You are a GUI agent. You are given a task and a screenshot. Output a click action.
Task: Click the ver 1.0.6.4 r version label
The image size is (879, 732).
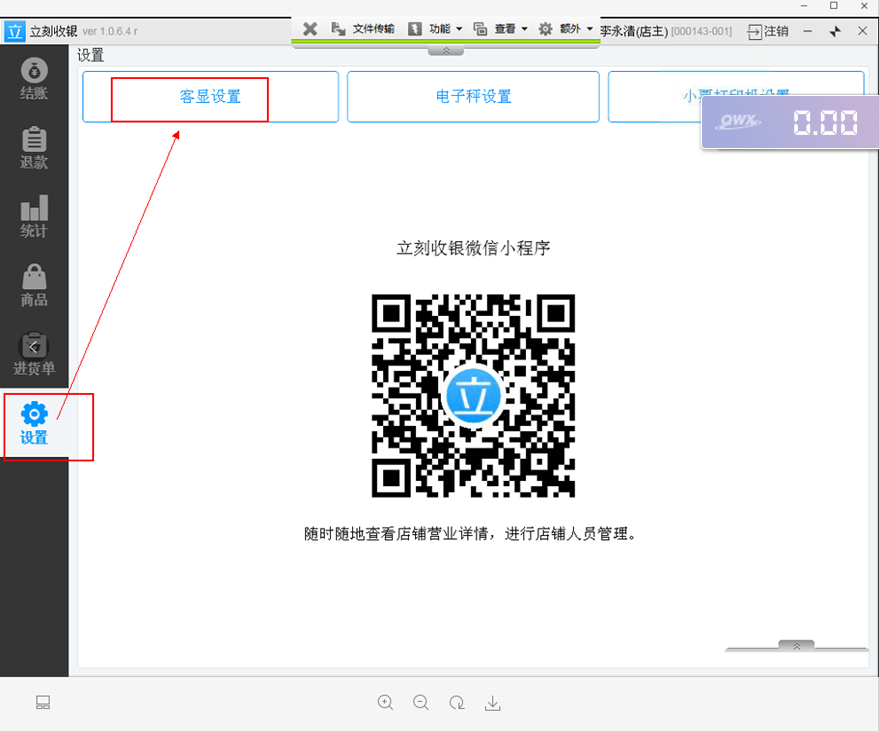click(110, 31)
